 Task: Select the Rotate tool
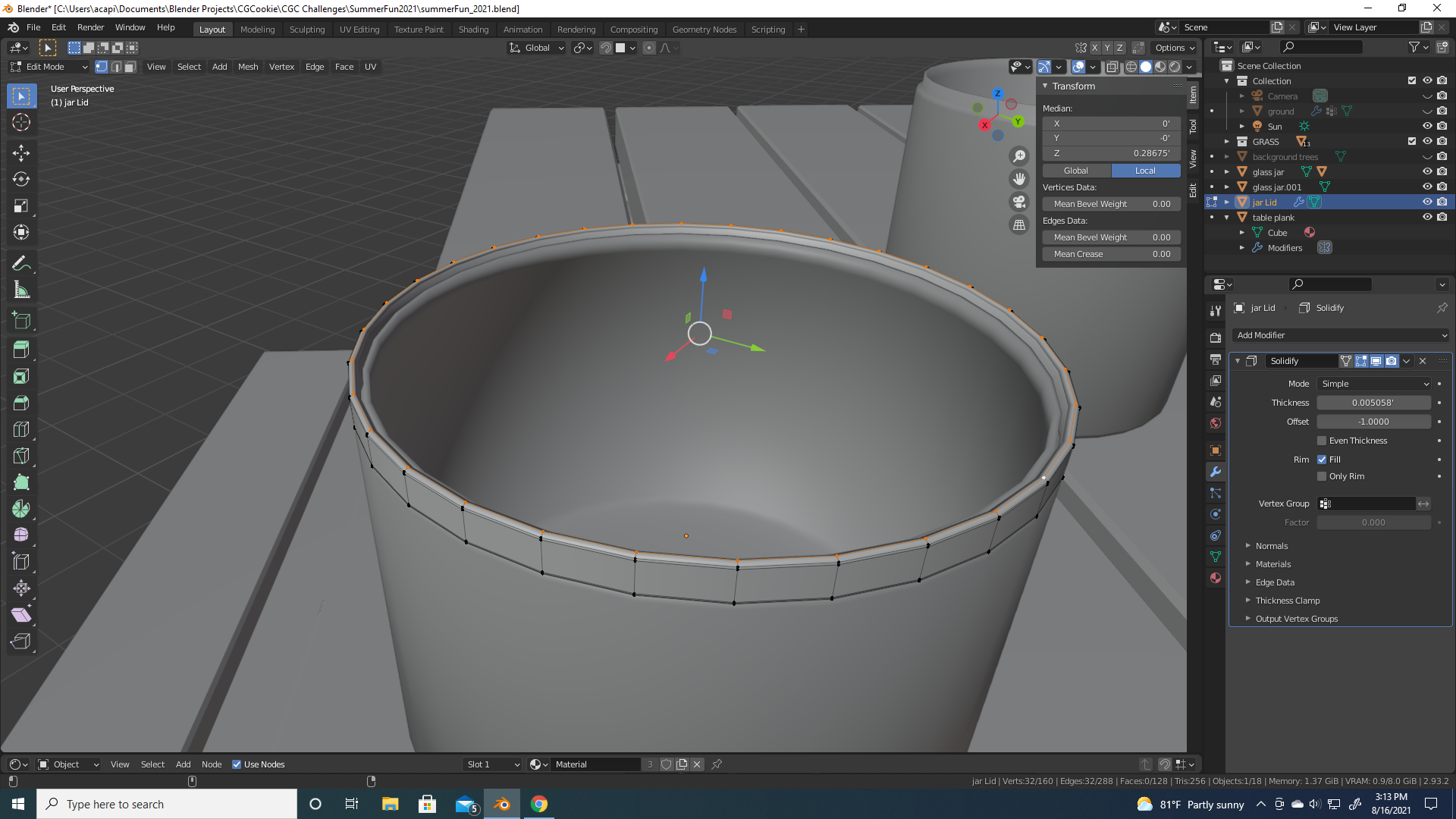pyautogui.click(x=21, y=179)
